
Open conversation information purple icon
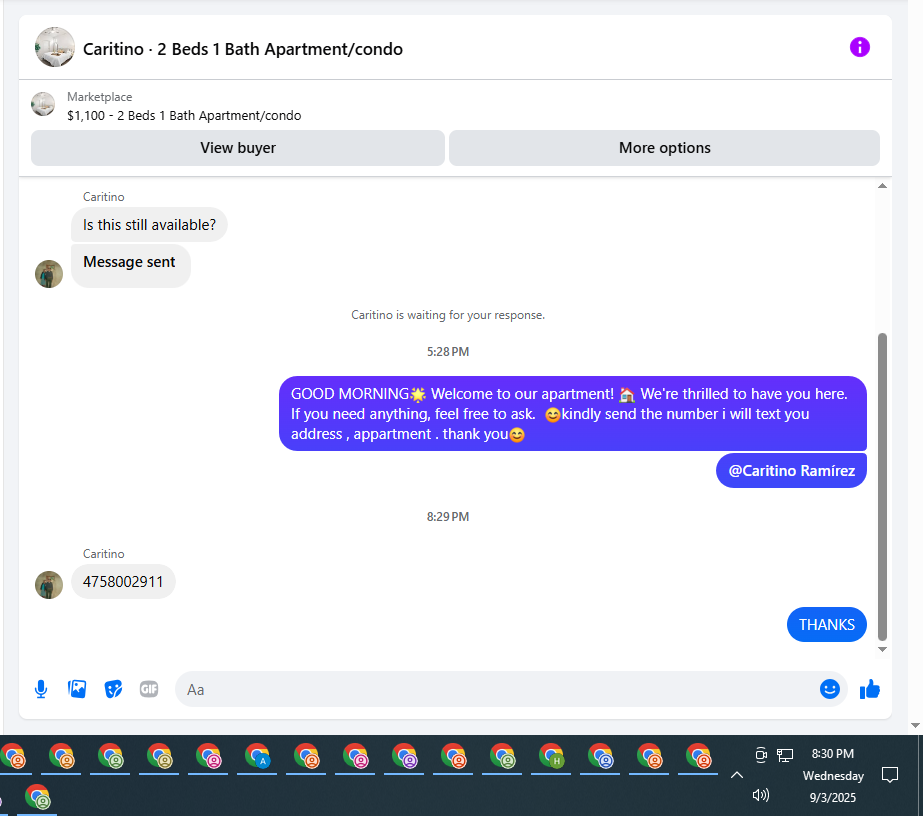click(859, 47)
